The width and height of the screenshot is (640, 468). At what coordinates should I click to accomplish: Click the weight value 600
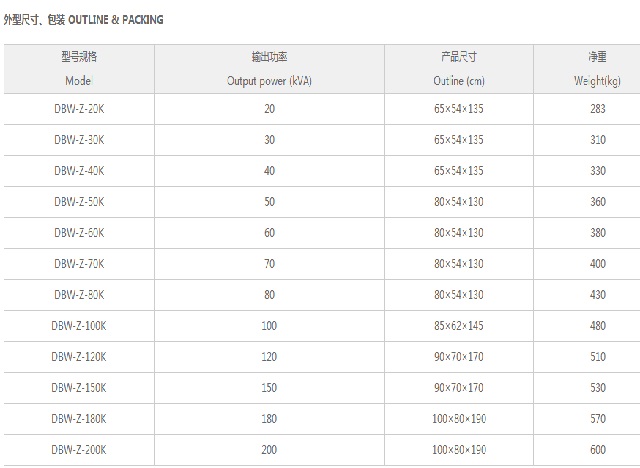598,450
